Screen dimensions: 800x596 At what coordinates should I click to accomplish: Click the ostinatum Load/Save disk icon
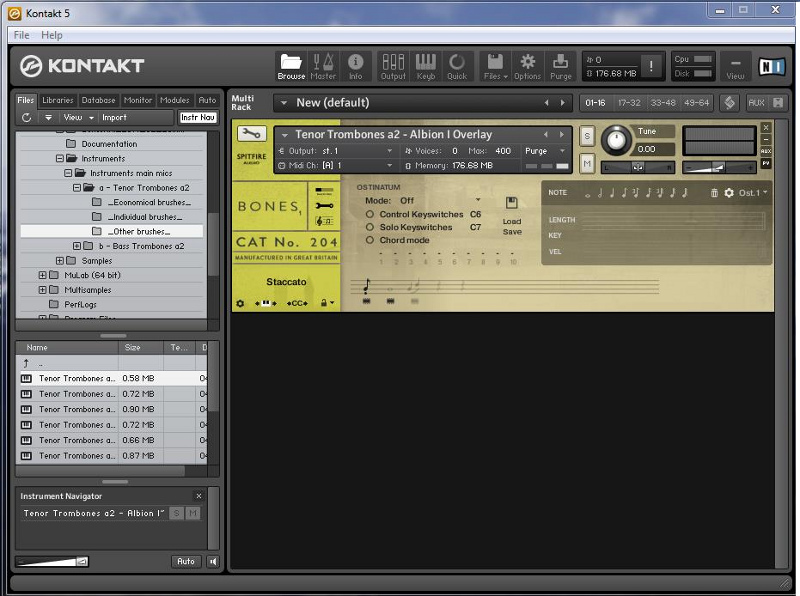pos(511,203)
